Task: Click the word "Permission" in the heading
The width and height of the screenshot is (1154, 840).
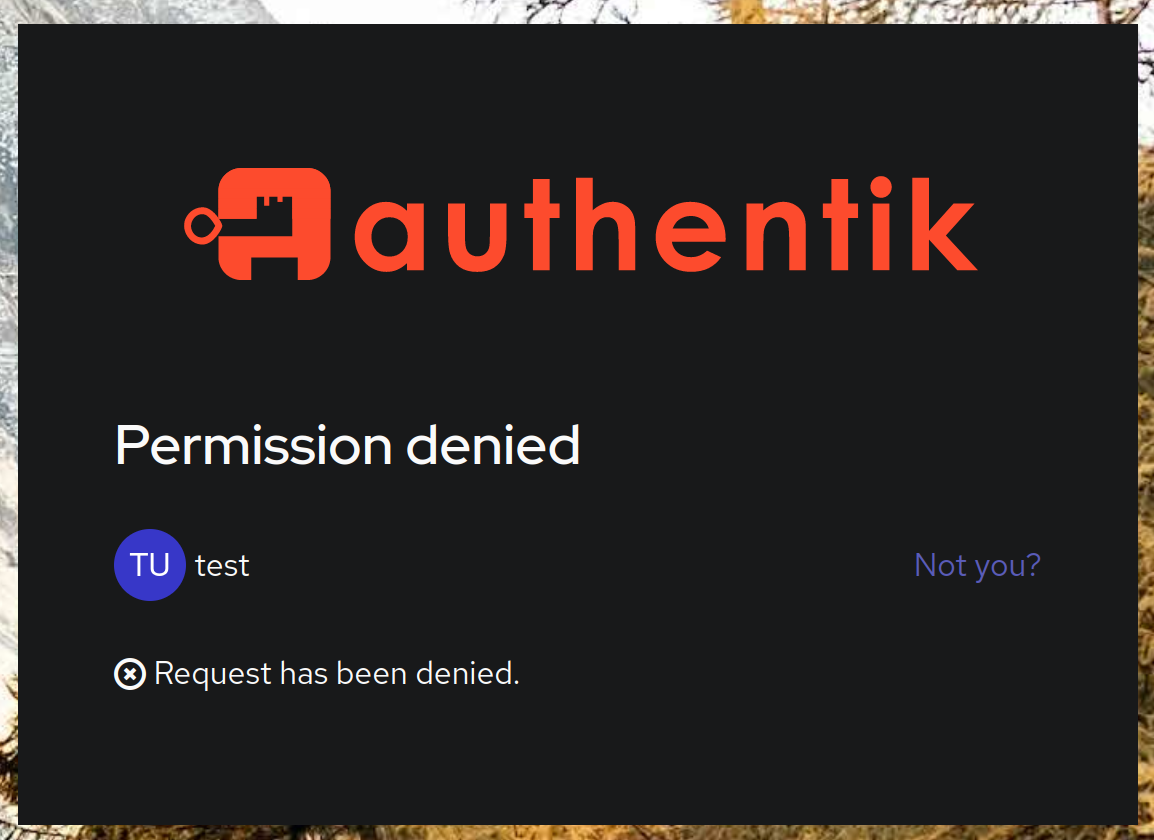Action: pos(254,446)
